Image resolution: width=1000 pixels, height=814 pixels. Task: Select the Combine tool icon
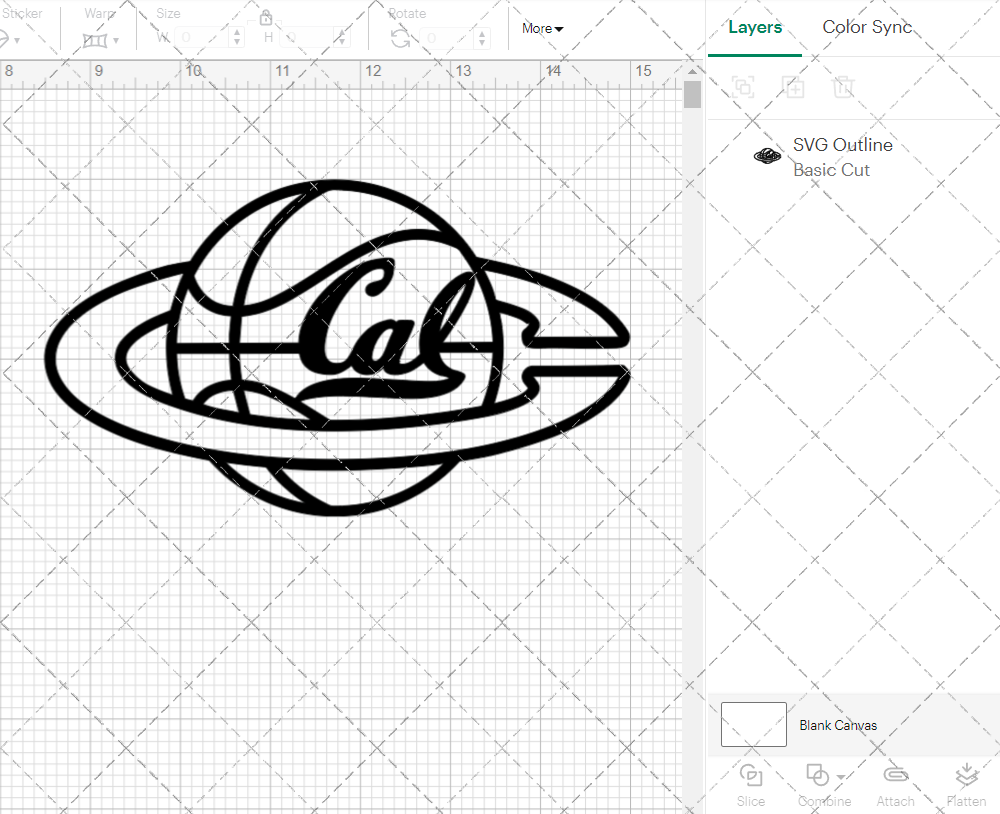click(x=815, y=778)
